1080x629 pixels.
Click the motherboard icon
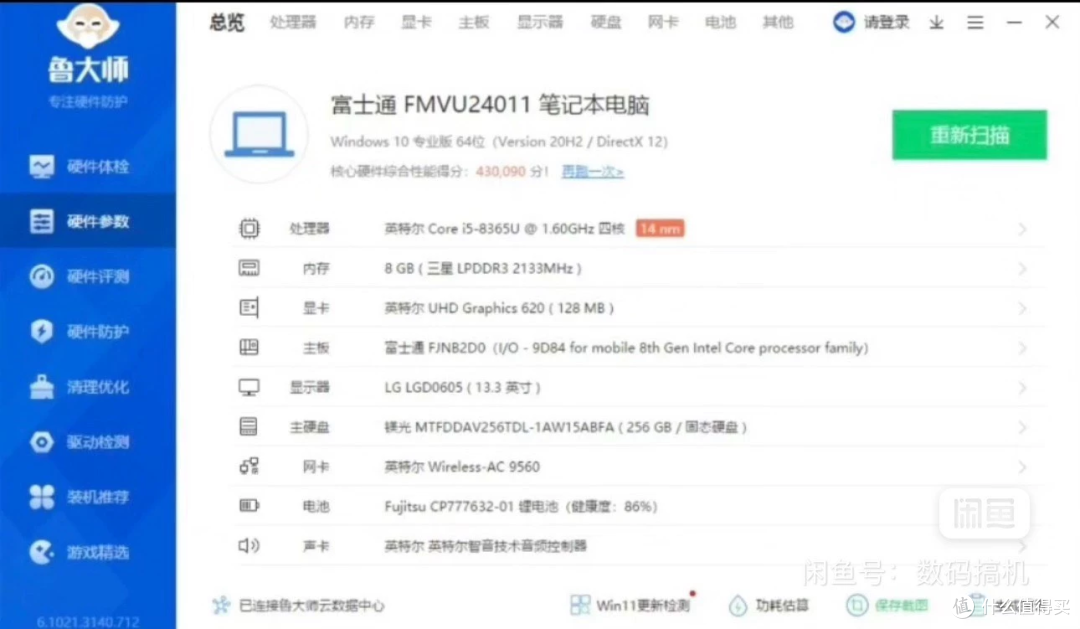pyautogui.click(x=249, y=347)
